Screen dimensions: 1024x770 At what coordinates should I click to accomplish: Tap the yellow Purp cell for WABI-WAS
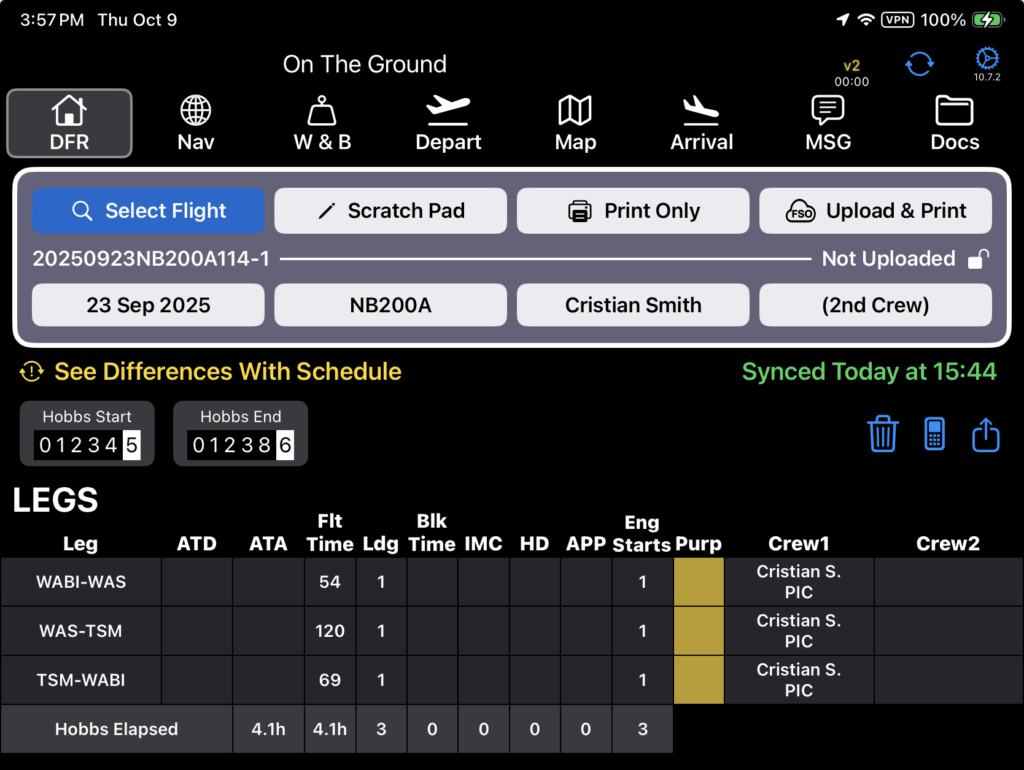tap(698, 582)
